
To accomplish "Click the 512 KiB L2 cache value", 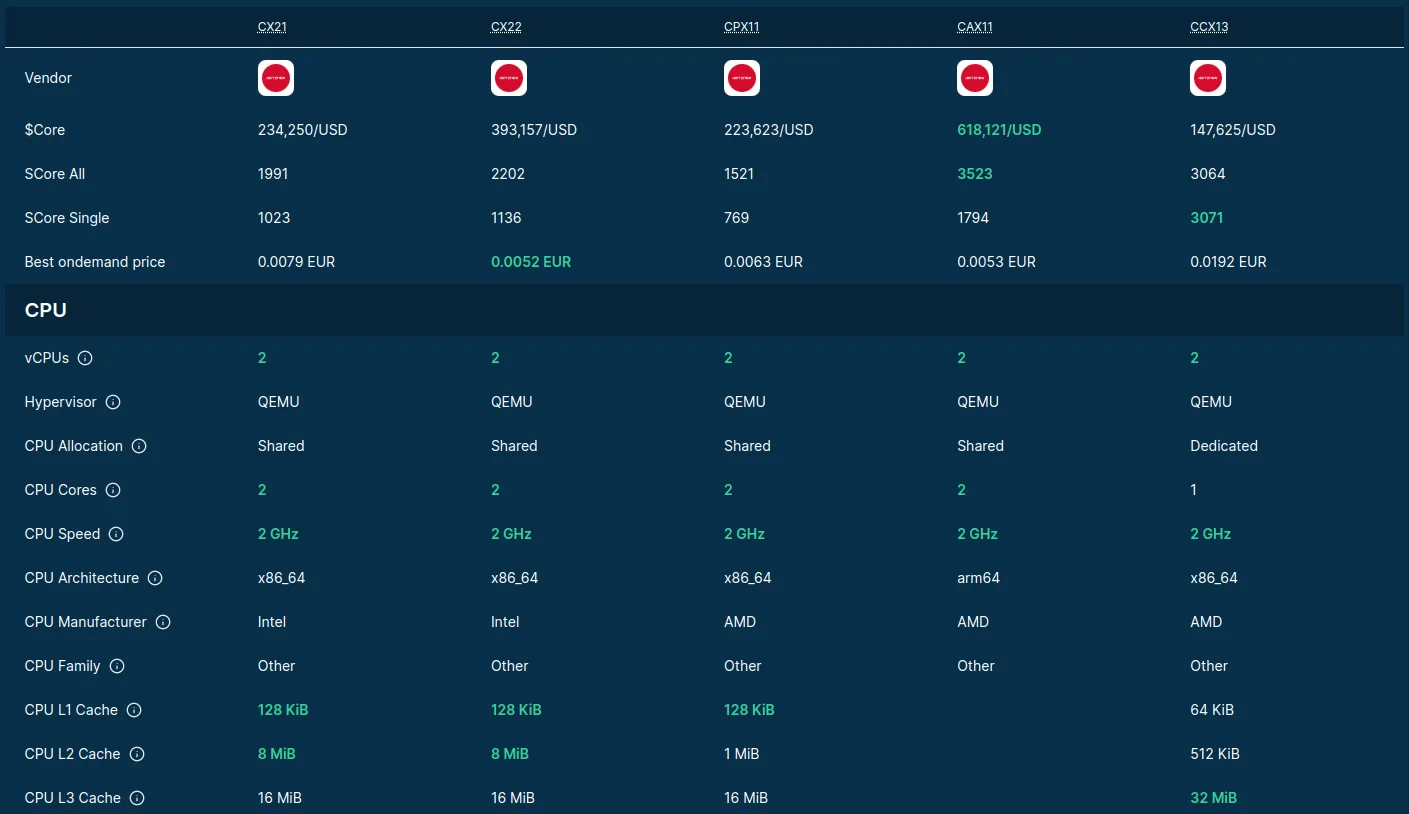I will pyautogui.click(x=1215, y=754).
